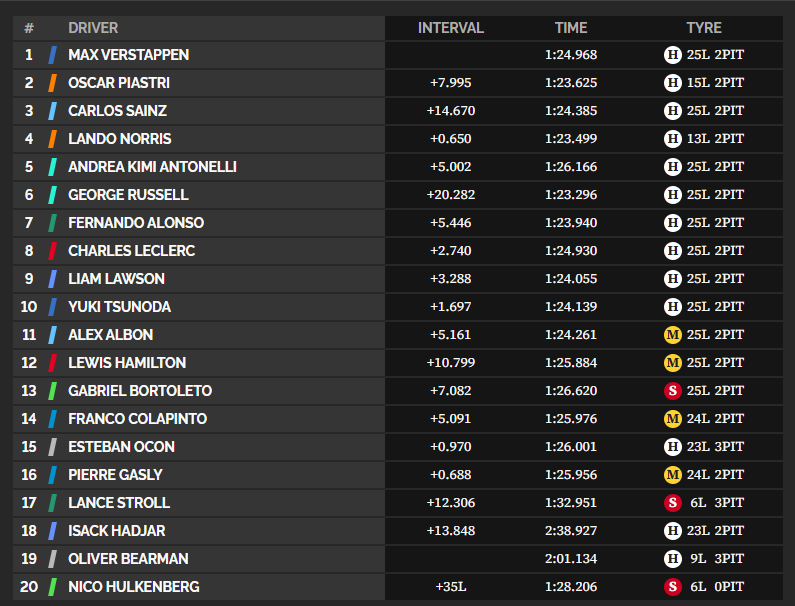Screen dimensions: 795x606
Task: Click Oliver Bearman's hard tyre icon
Action: 673,559
